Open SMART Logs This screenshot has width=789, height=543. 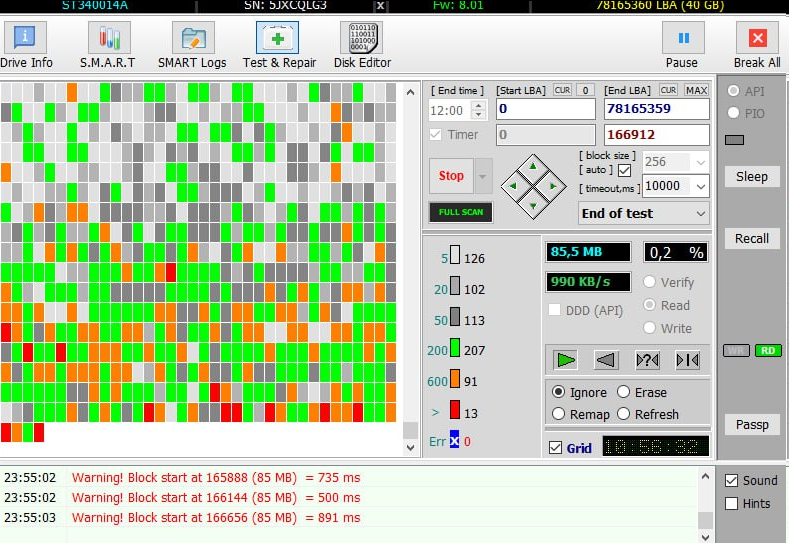192,45
